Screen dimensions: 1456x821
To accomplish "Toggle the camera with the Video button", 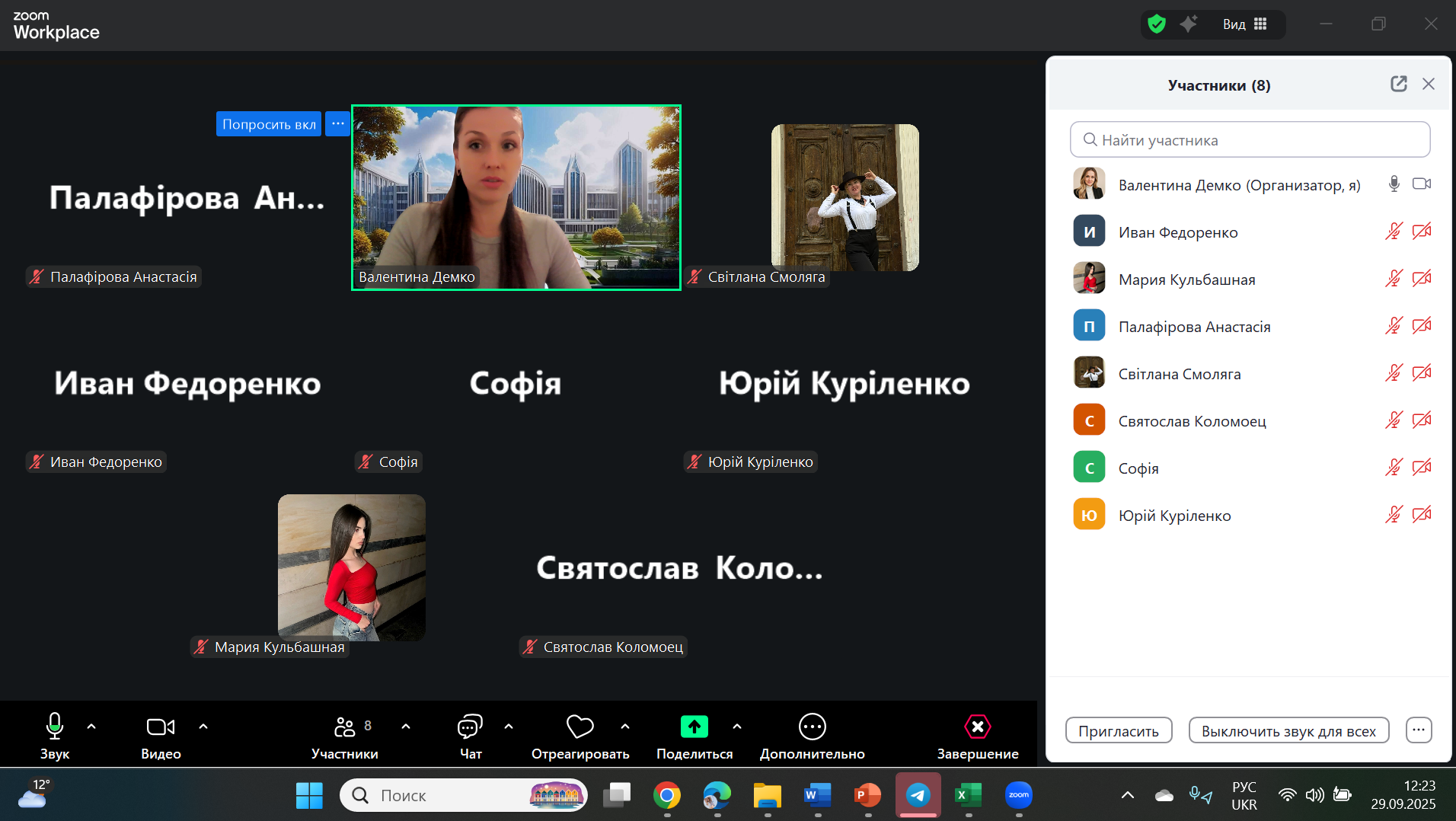I will pos(160,727).
